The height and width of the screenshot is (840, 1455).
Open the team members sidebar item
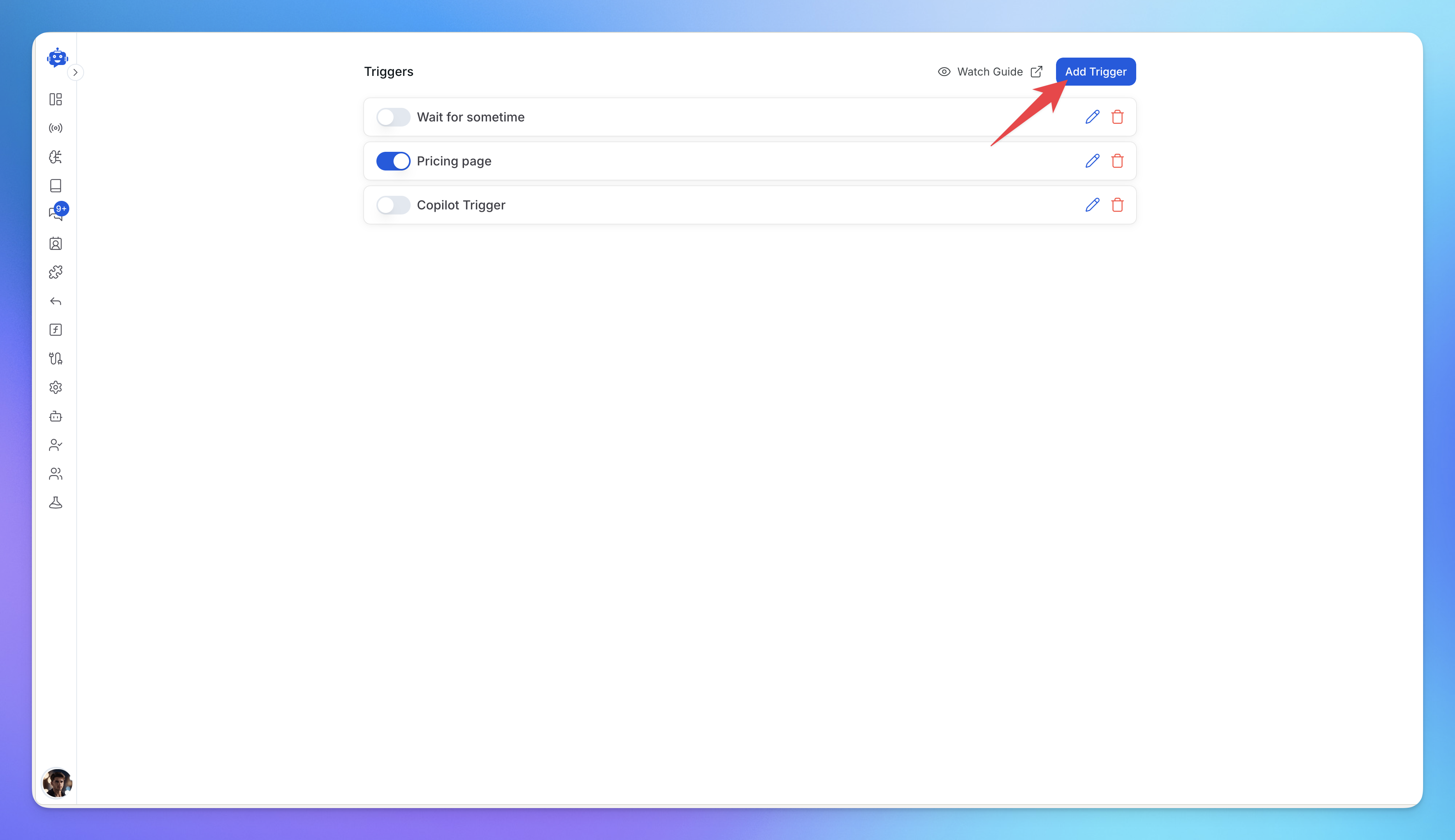coord(55,474)
